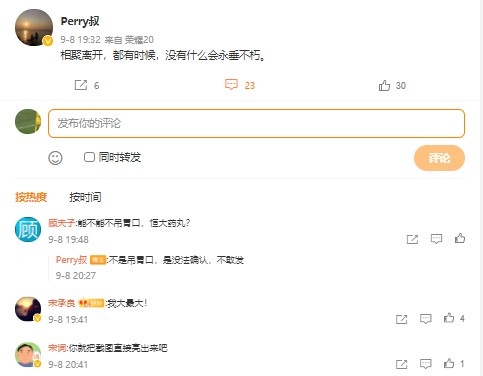Like Perry叔's post with the thumbs-up icon
The width and height of the screenshot is (483, 376).
pyautogui.click(x=384, y=85)
